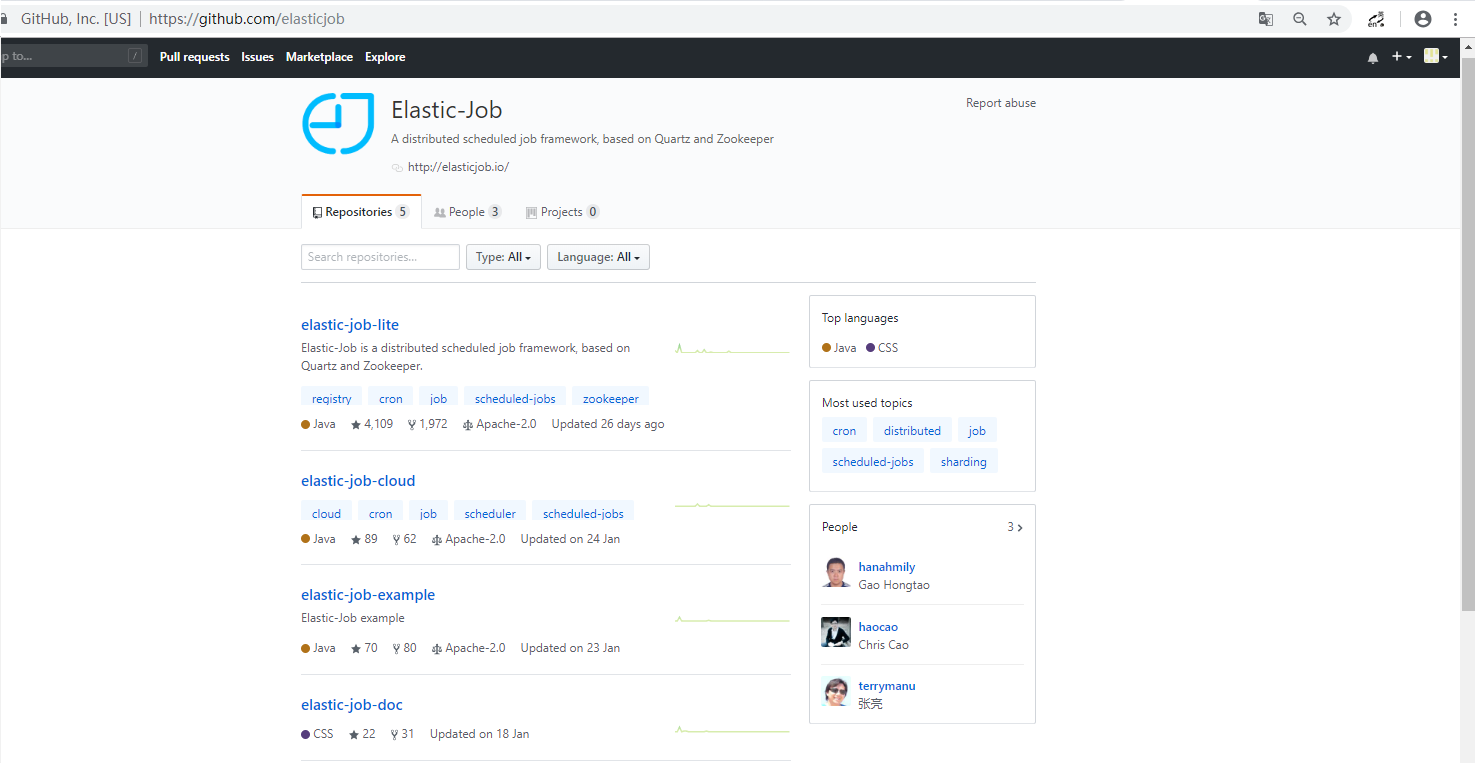Click the Search repositories input field
Screen dimensions: 1475x763
pyautogui.click(x=380, y=257)
